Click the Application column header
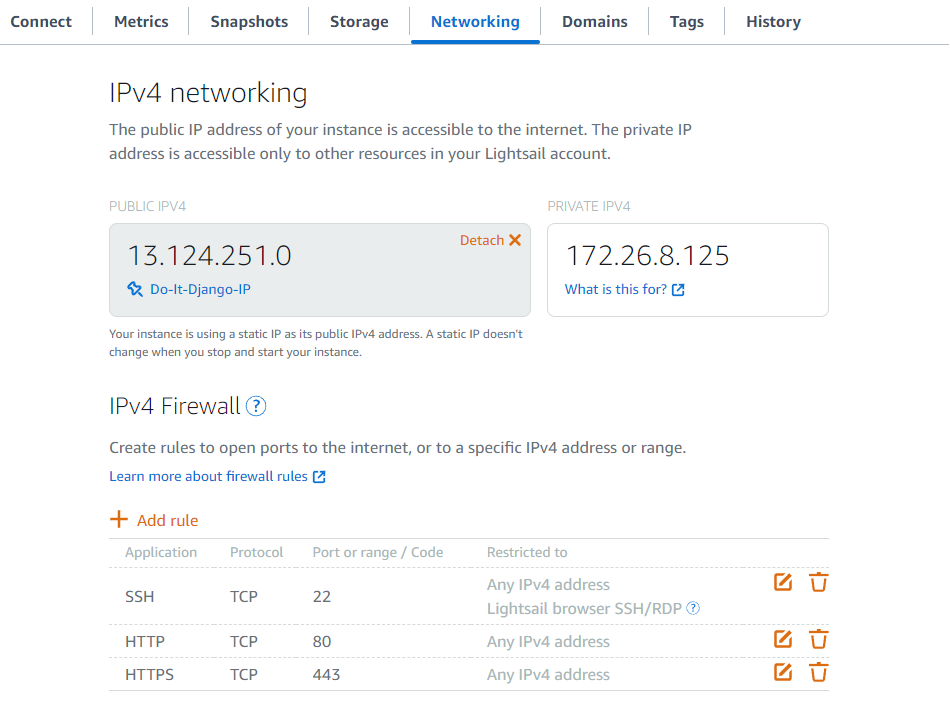 [161, 552]
